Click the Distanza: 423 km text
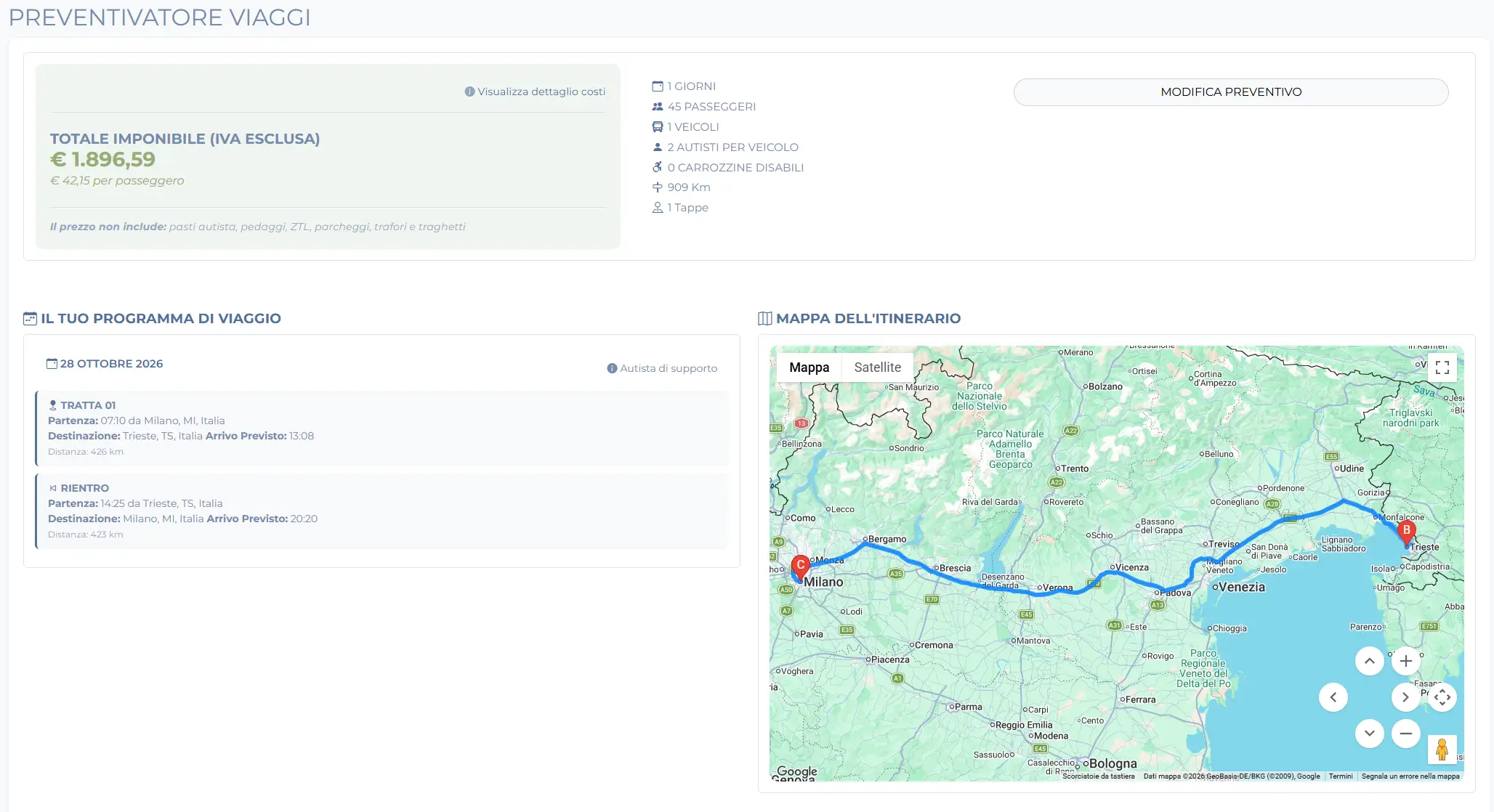Viewport: 1494px width, 812px height. pyautogui.click(x=86, y=535)
